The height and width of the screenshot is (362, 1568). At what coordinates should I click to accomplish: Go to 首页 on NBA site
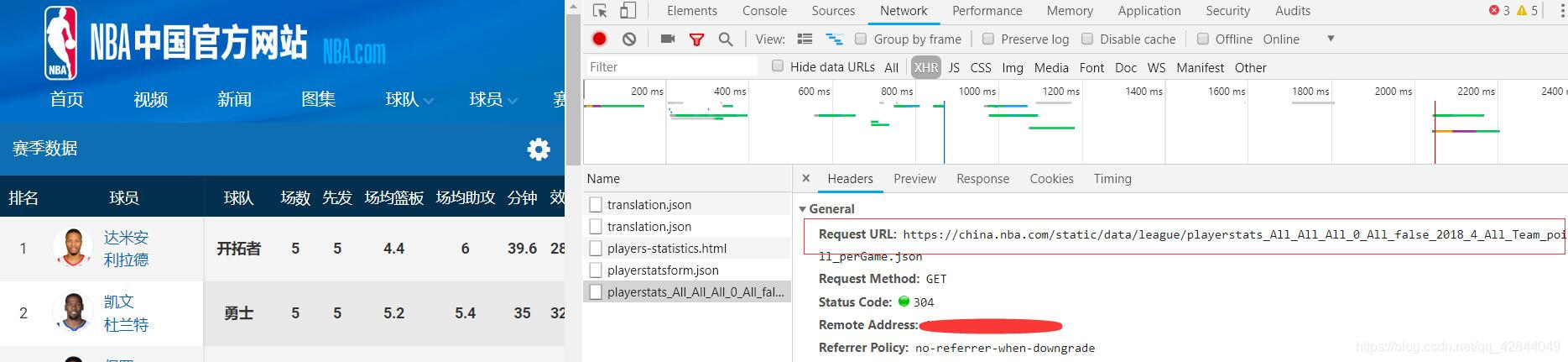(x=67, y=99)
